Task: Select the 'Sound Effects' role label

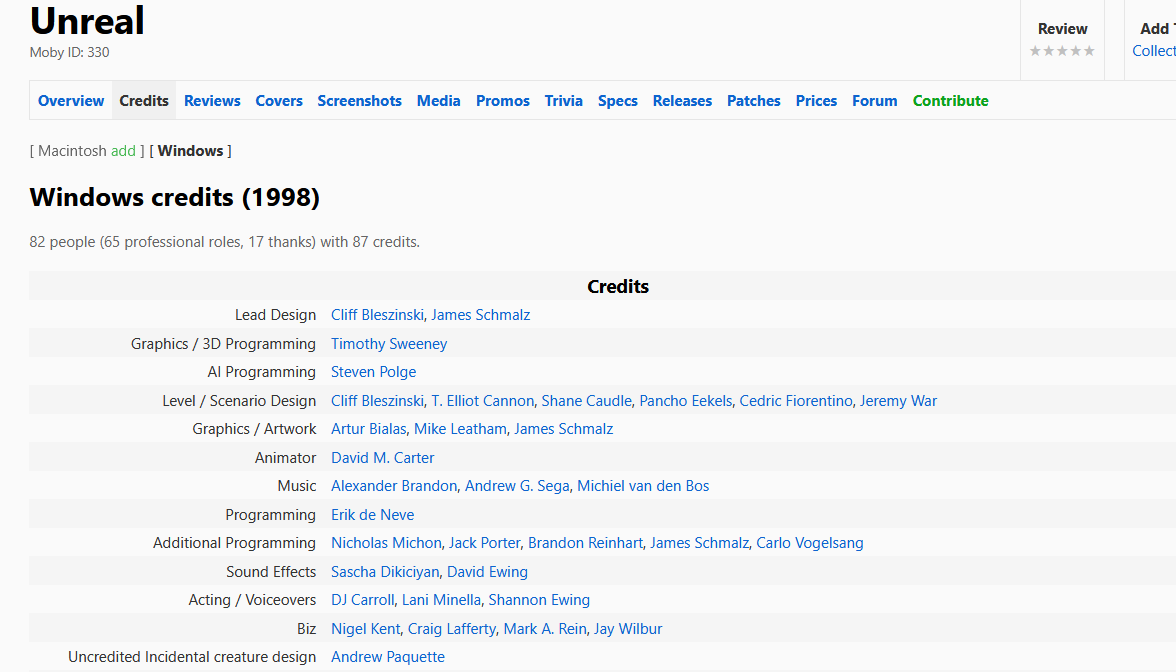Action: (272, 572)
